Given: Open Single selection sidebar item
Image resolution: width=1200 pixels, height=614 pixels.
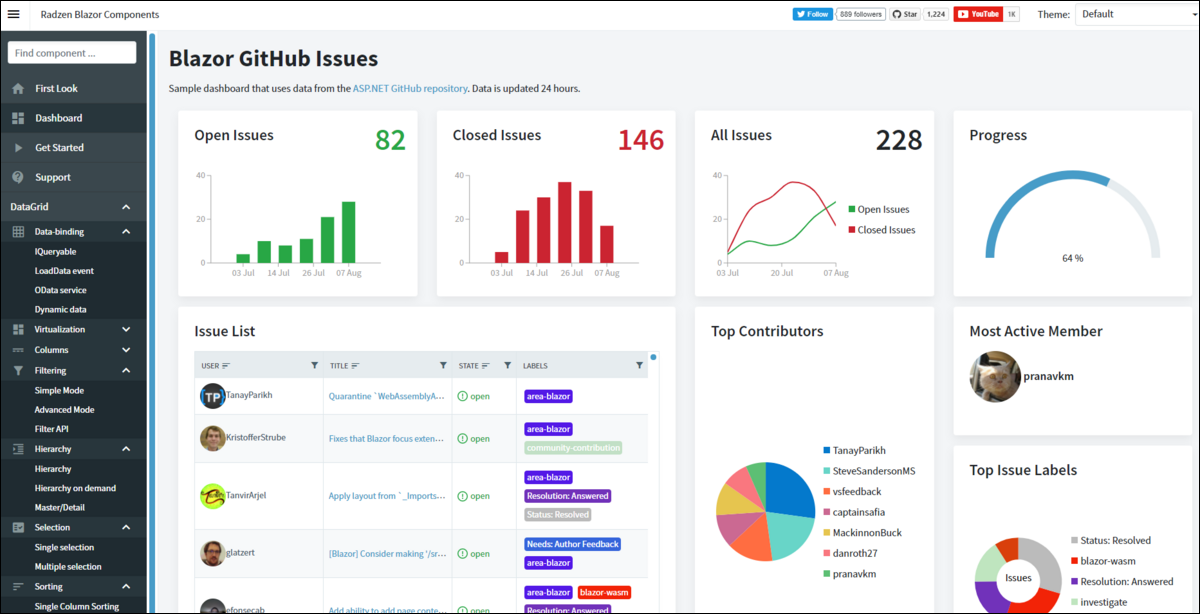Looking at the screenshot, I should [64, 547].
